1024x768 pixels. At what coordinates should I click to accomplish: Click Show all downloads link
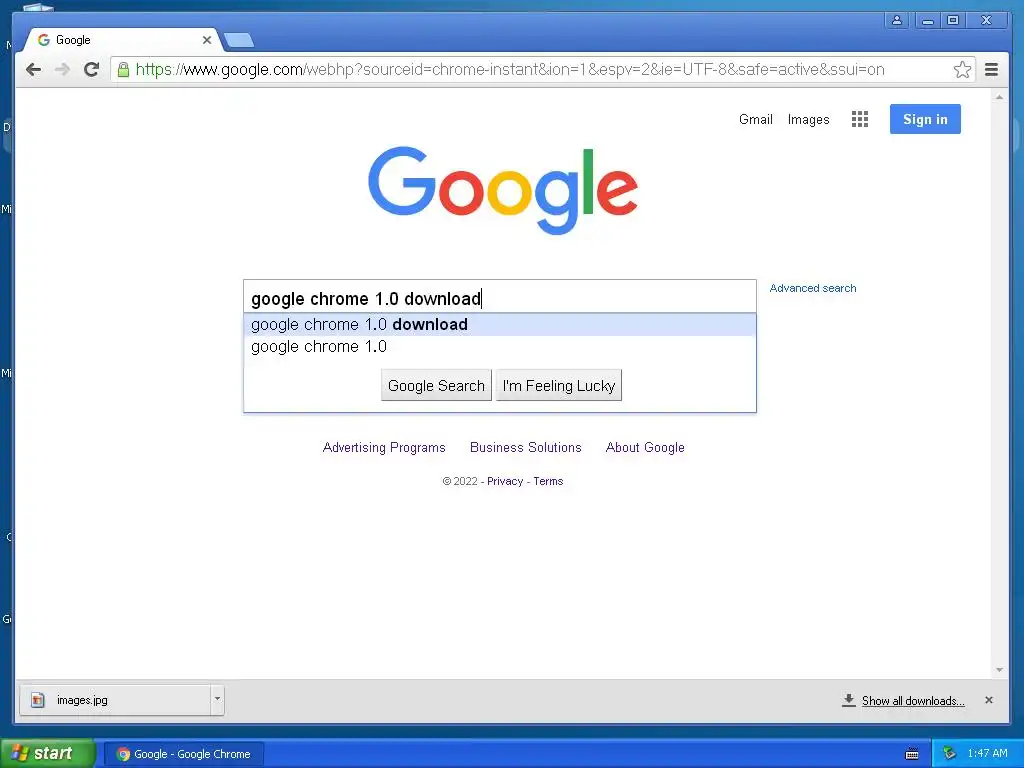coord(913,701)
